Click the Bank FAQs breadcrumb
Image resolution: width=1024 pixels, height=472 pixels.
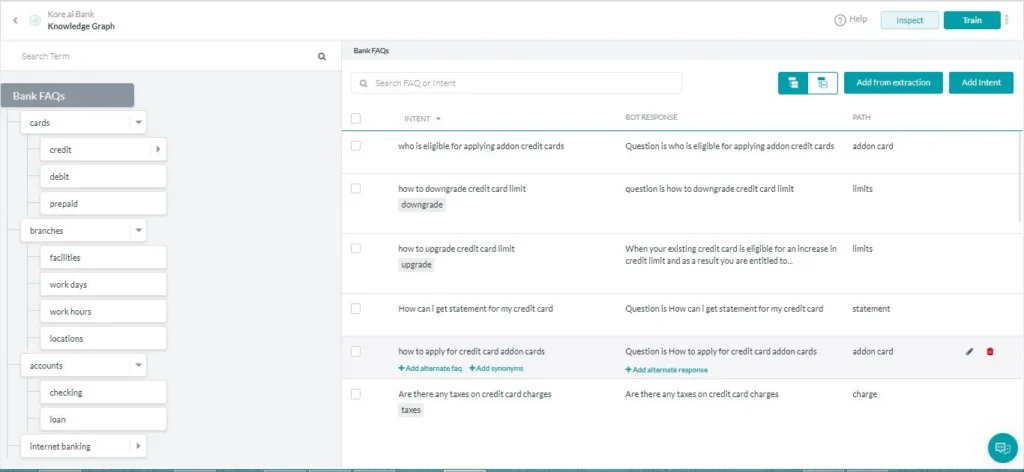372,50
